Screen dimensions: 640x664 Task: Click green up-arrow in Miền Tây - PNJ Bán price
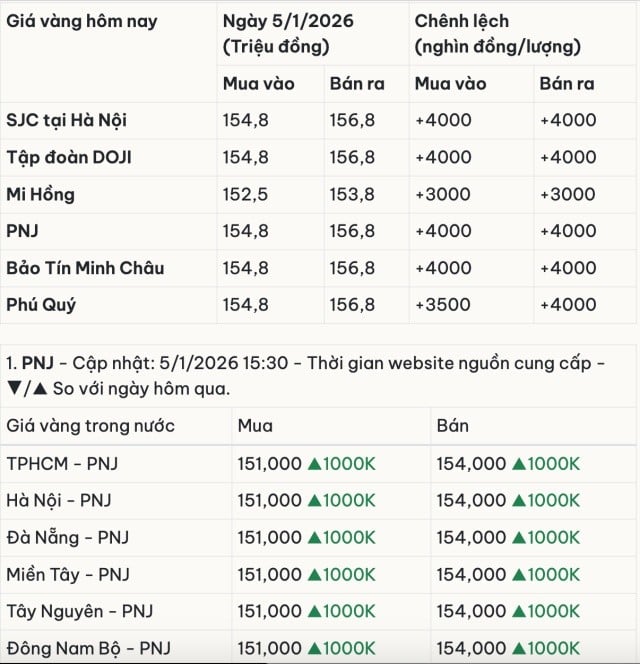tap(518, 574)
